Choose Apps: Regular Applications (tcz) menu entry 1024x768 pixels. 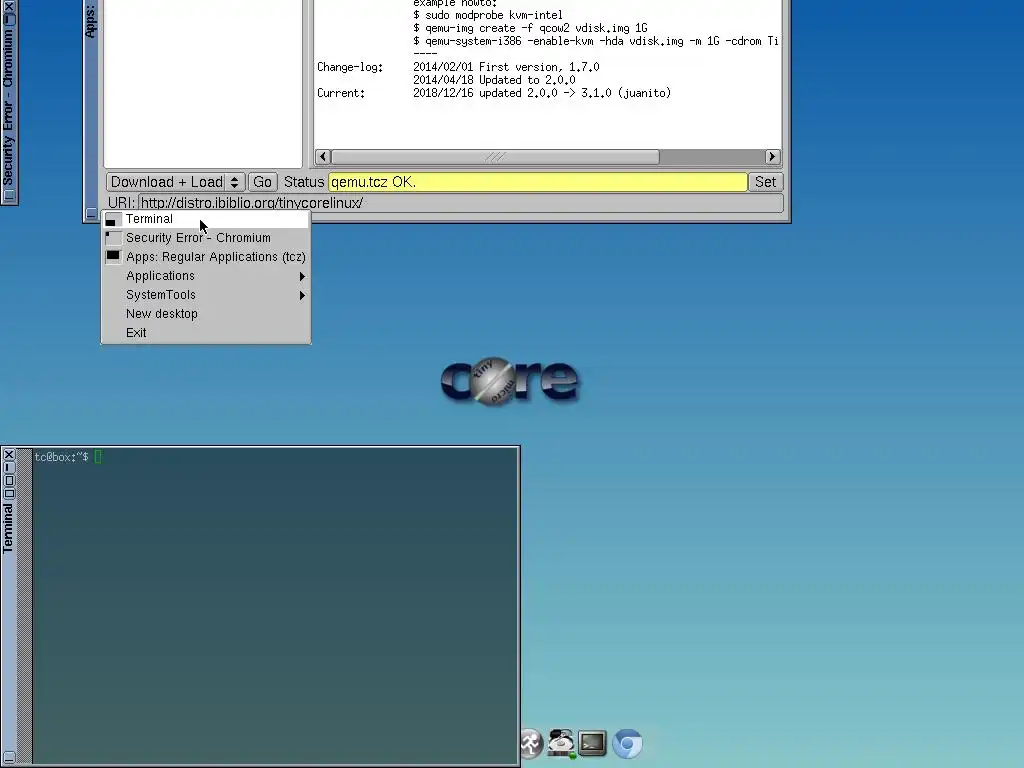[x=206, y=257]
